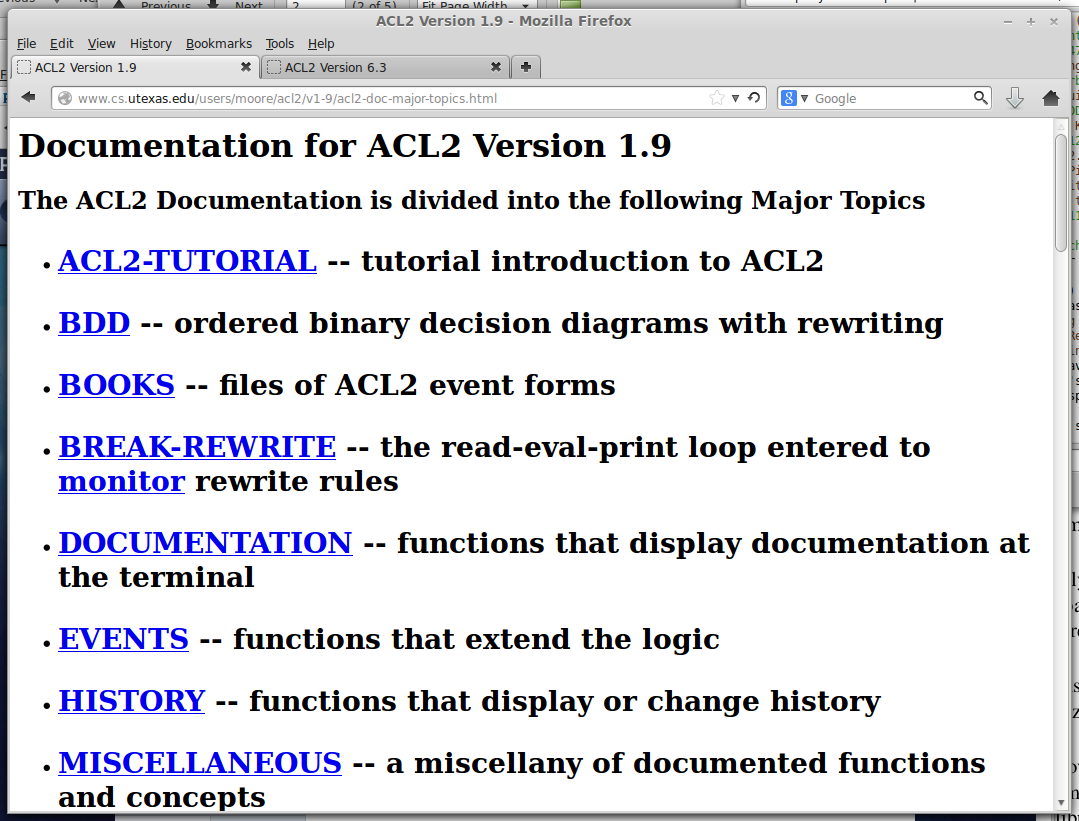
Task: Open a new tab with plus button
Action: [526, 67]
